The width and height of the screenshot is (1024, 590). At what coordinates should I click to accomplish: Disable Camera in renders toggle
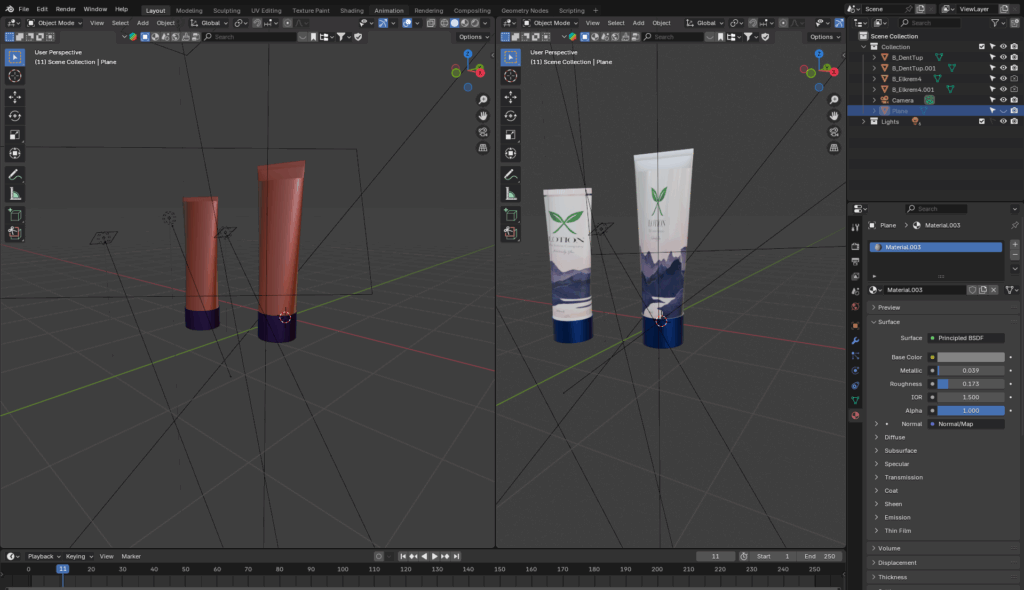coord(1014,100)
